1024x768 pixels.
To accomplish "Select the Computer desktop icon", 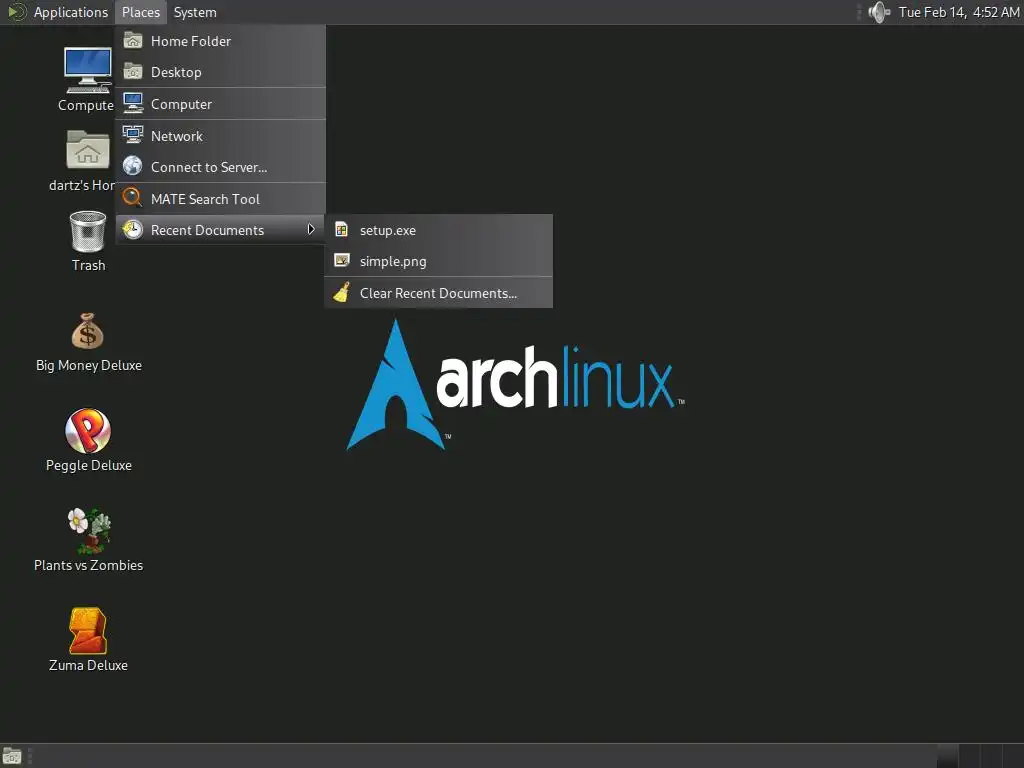I will (x=87, y=79).
